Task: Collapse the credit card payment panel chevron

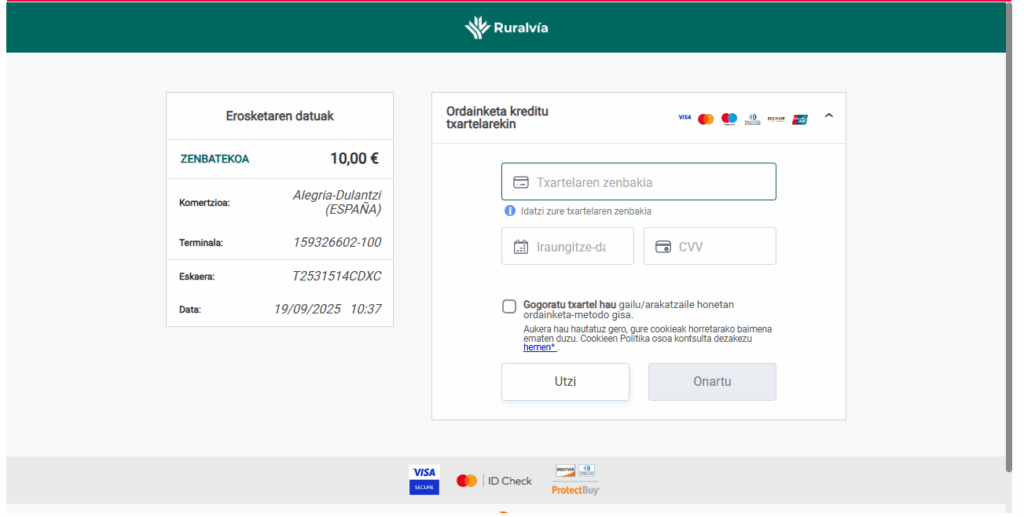Action: point(828,116)
